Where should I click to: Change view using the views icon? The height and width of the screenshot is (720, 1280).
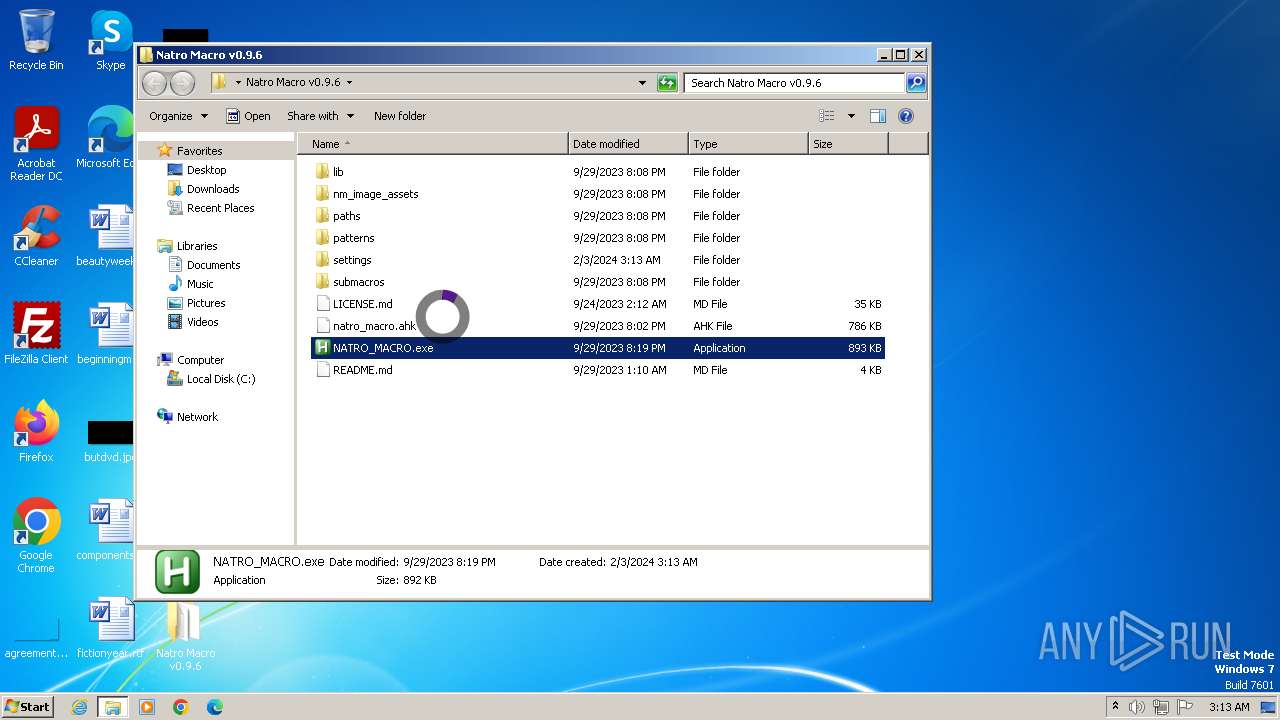tap(826, 116)
